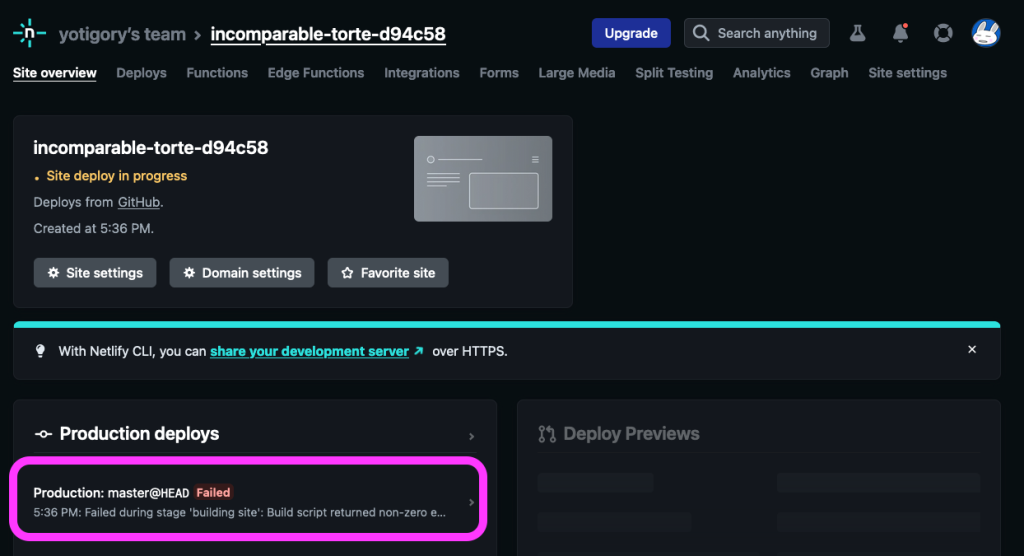Screen dimensions: 1024x556
Task: Open the support lifebuoy icon
Action: point(943,33)
